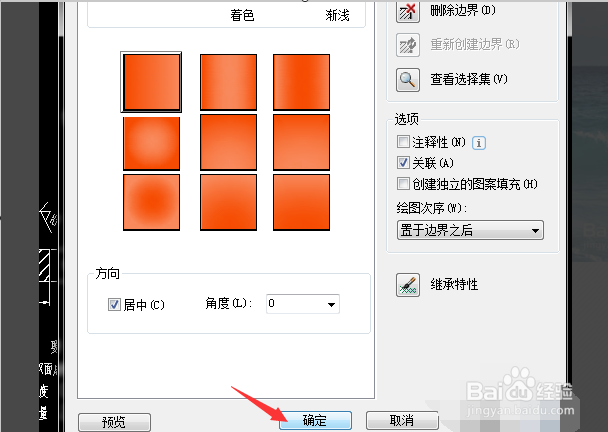Select the top-left linear gradient pattern
The height and width of the screenshot is (432, 608).
pyautogui.click(x=151, y=82)
